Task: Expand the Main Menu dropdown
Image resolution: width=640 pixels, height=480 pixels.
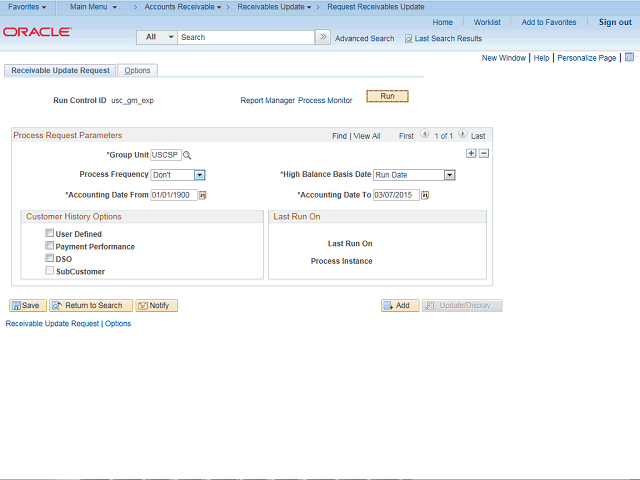Action: coord(93,7)
